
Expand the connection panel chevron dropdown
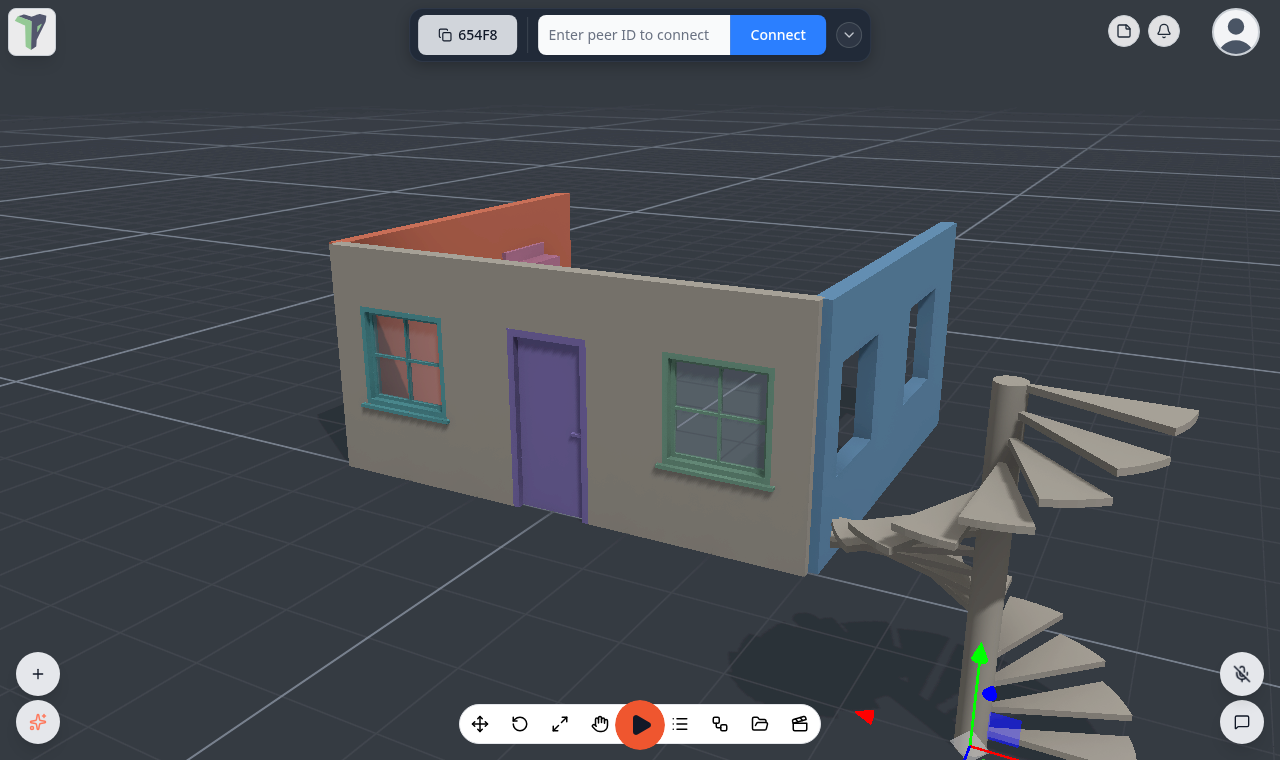tap(849, 35)
